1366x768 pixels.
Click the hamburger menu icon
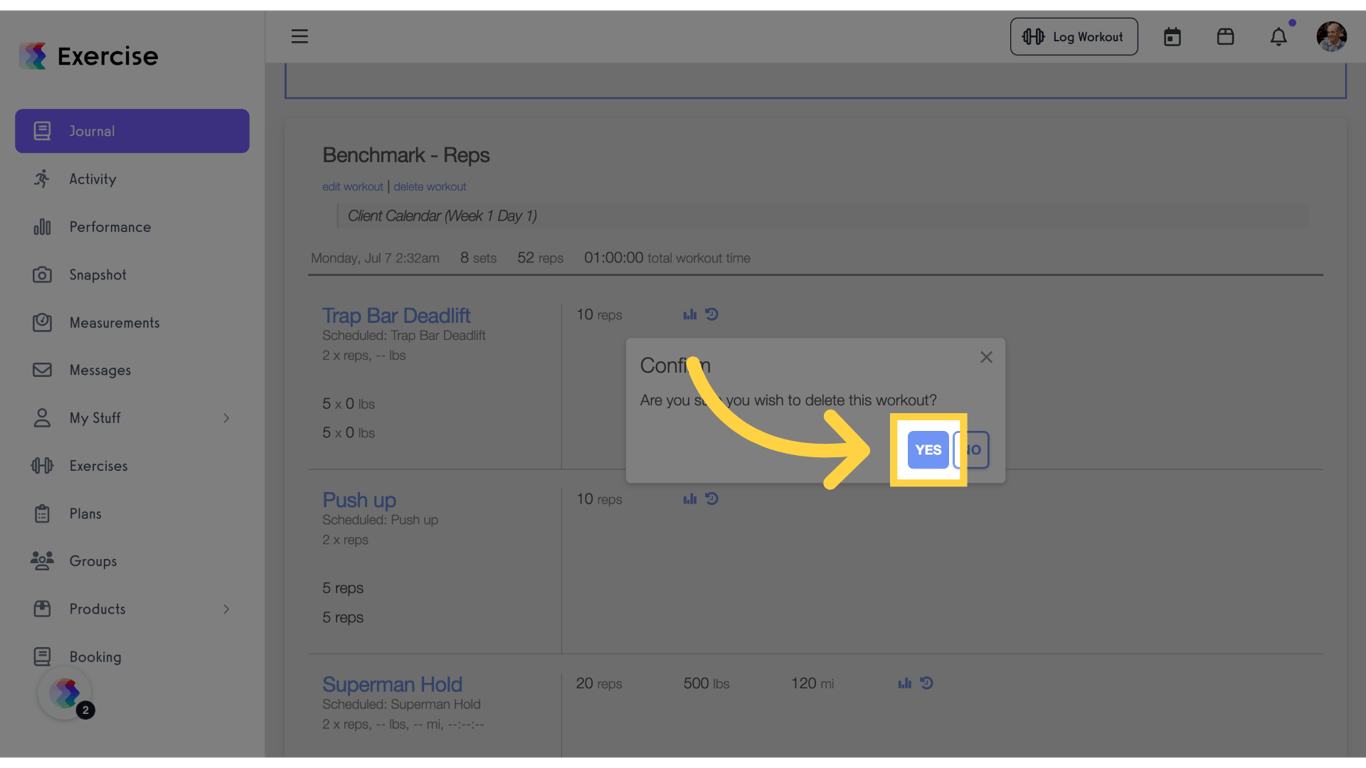[299, 37]
